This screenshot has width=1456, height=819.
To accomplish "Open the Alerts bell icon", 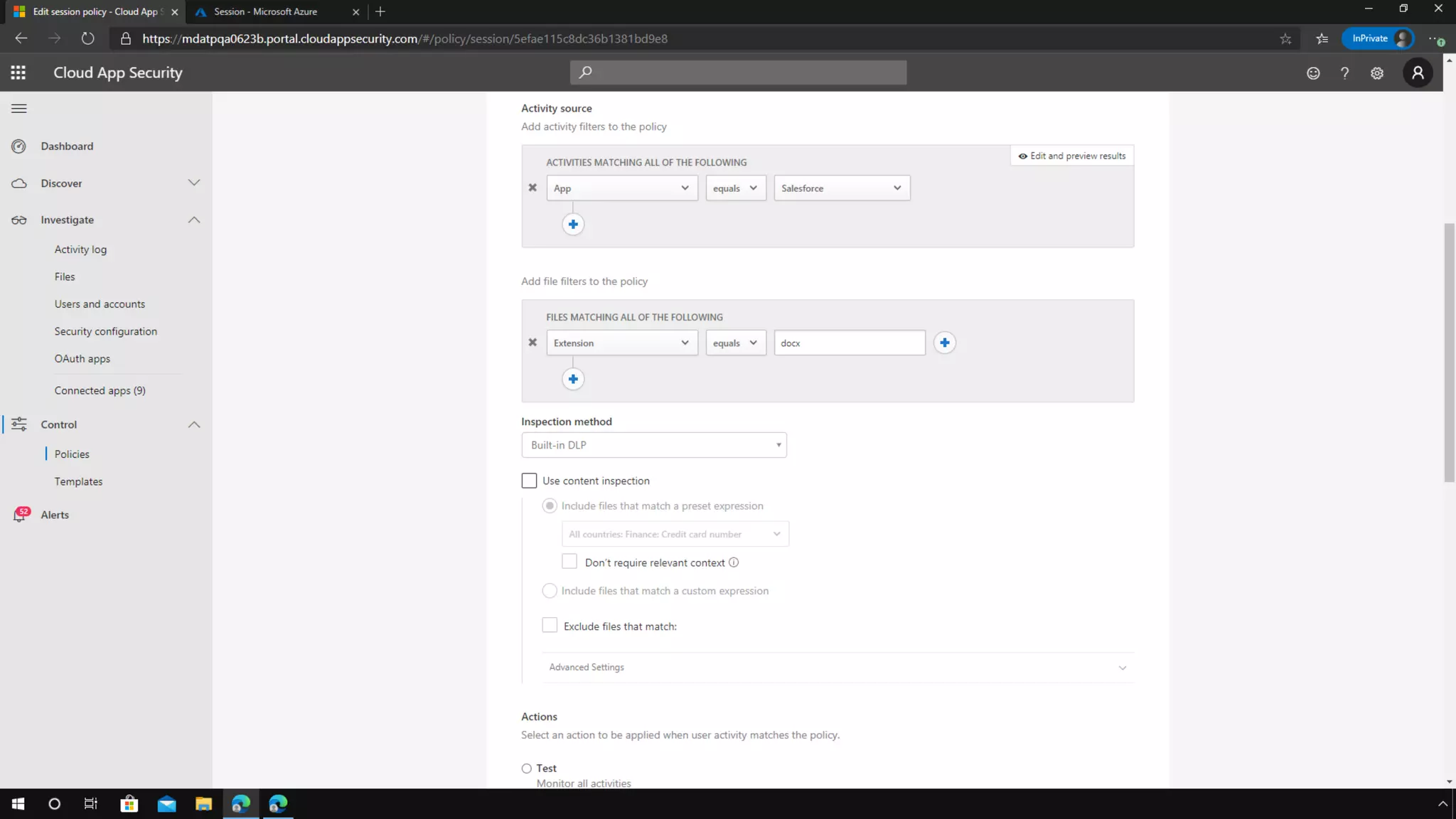I will 19,515.
